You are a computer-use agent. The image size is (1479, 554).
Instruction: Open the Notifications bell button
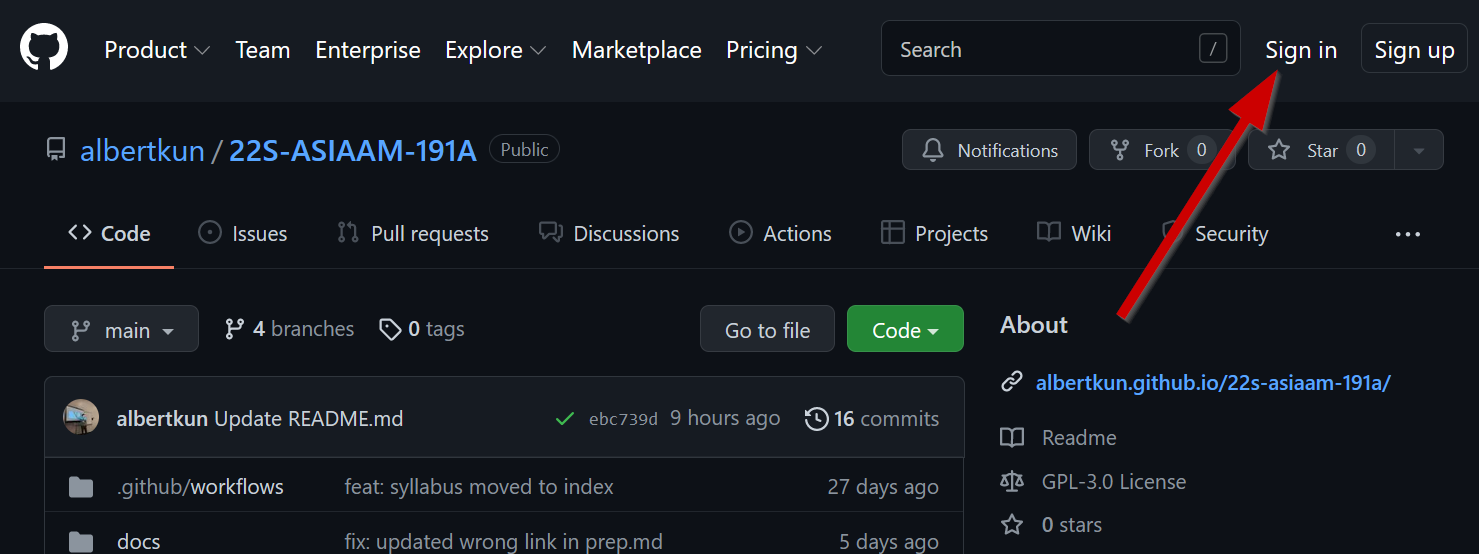[989, 150]
